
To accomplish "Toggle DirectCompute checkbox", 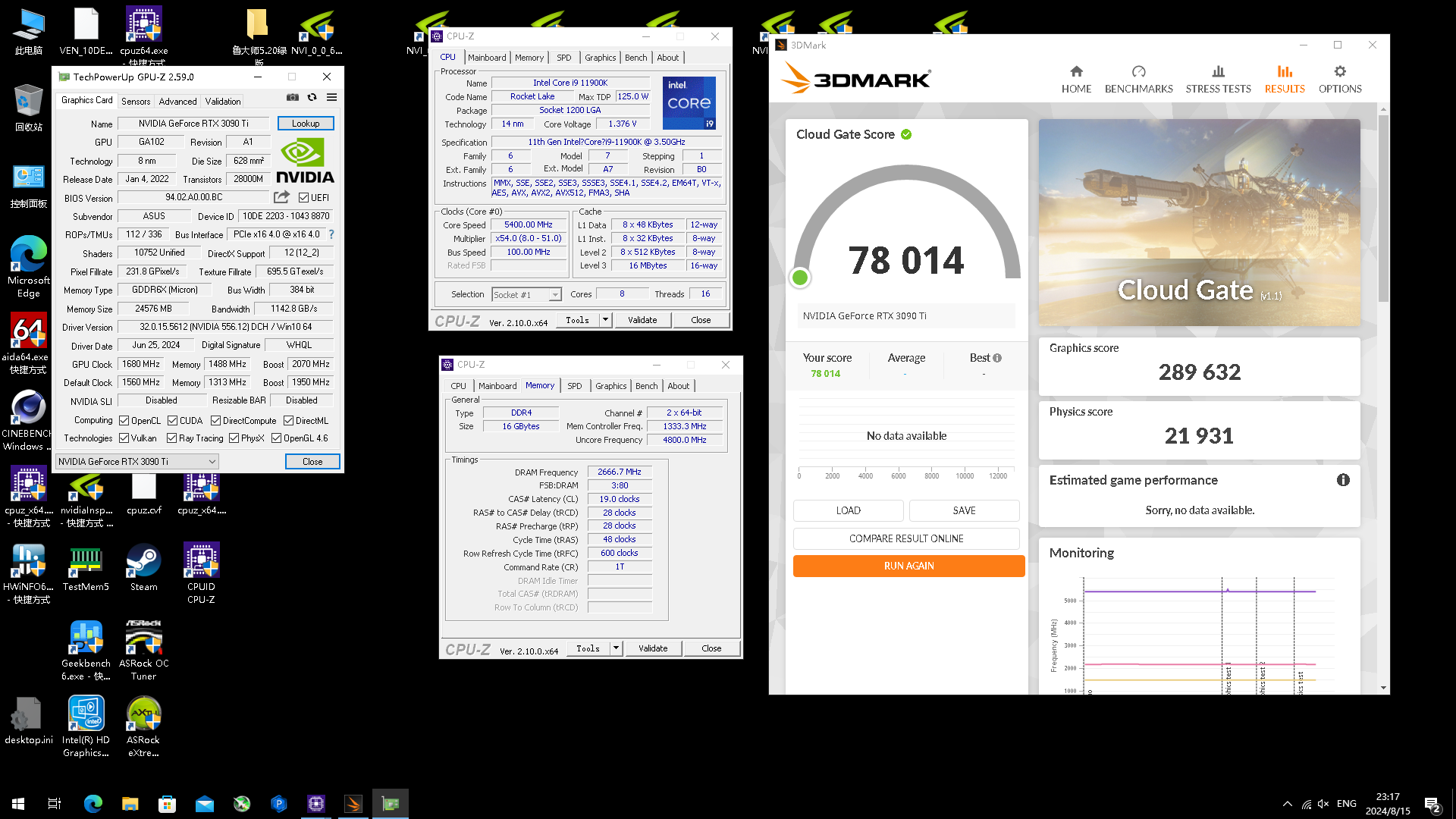I will click(x=216, y=420).
